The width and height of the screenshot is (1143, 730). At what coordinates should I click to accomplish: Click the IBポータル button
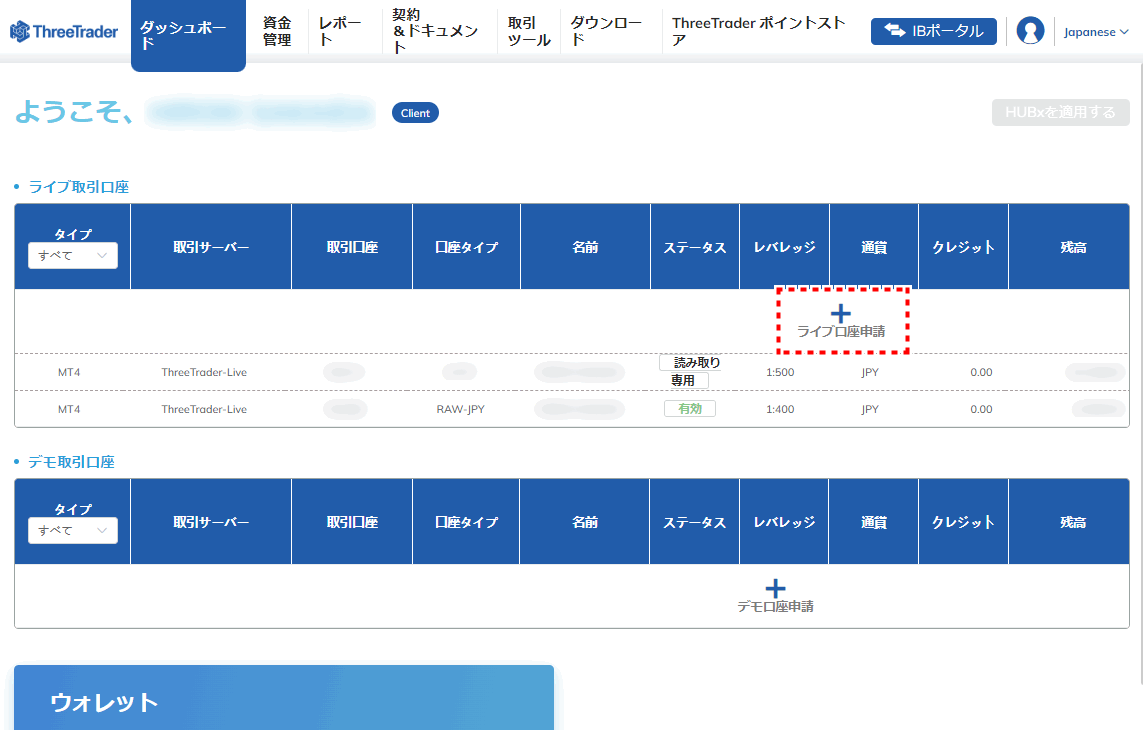[x=933, y=31]
